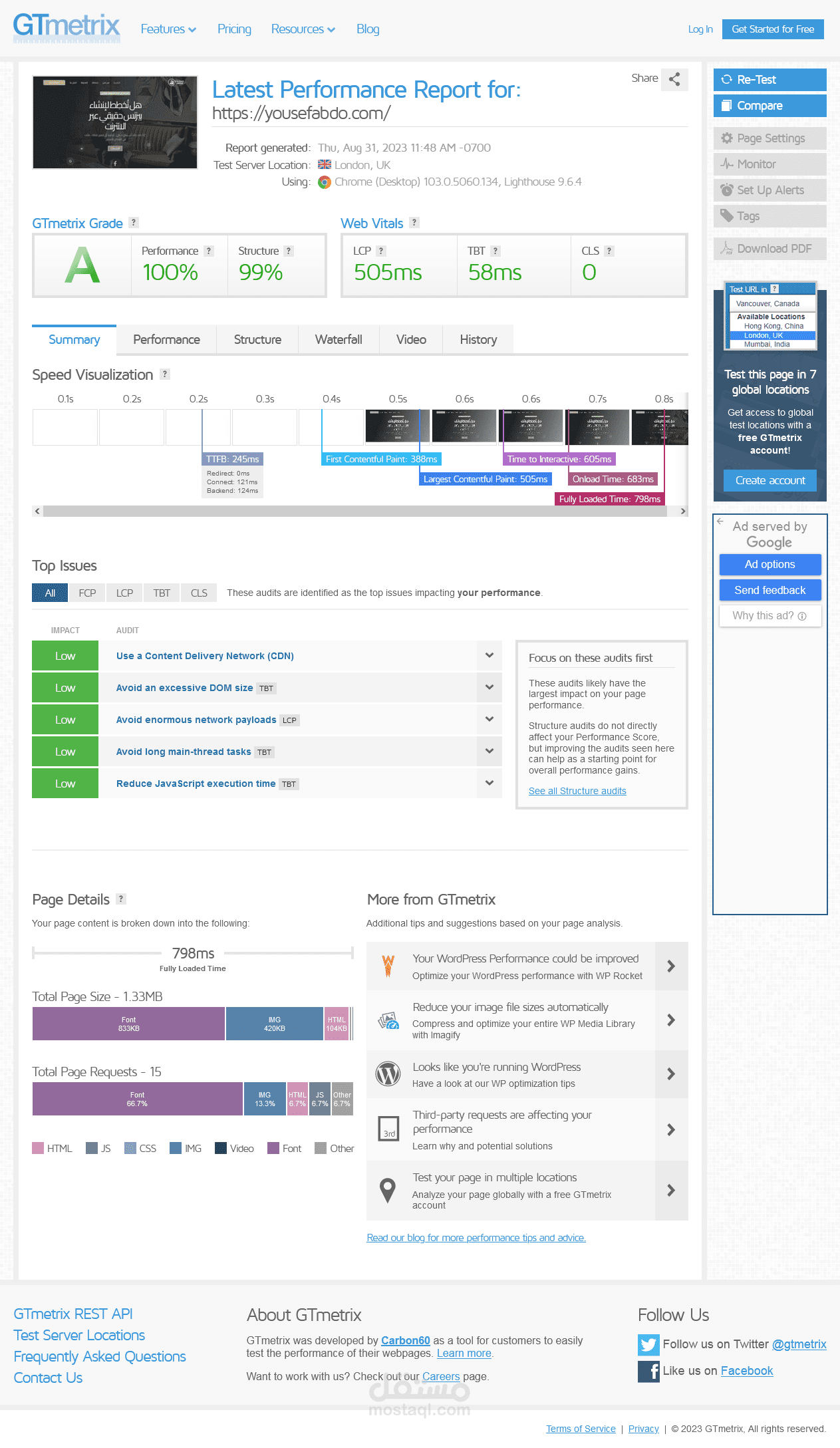This screenshot has height=1448, width=840.
Task: Click Test Server Locations footer link
Action: pos(79,1335)
